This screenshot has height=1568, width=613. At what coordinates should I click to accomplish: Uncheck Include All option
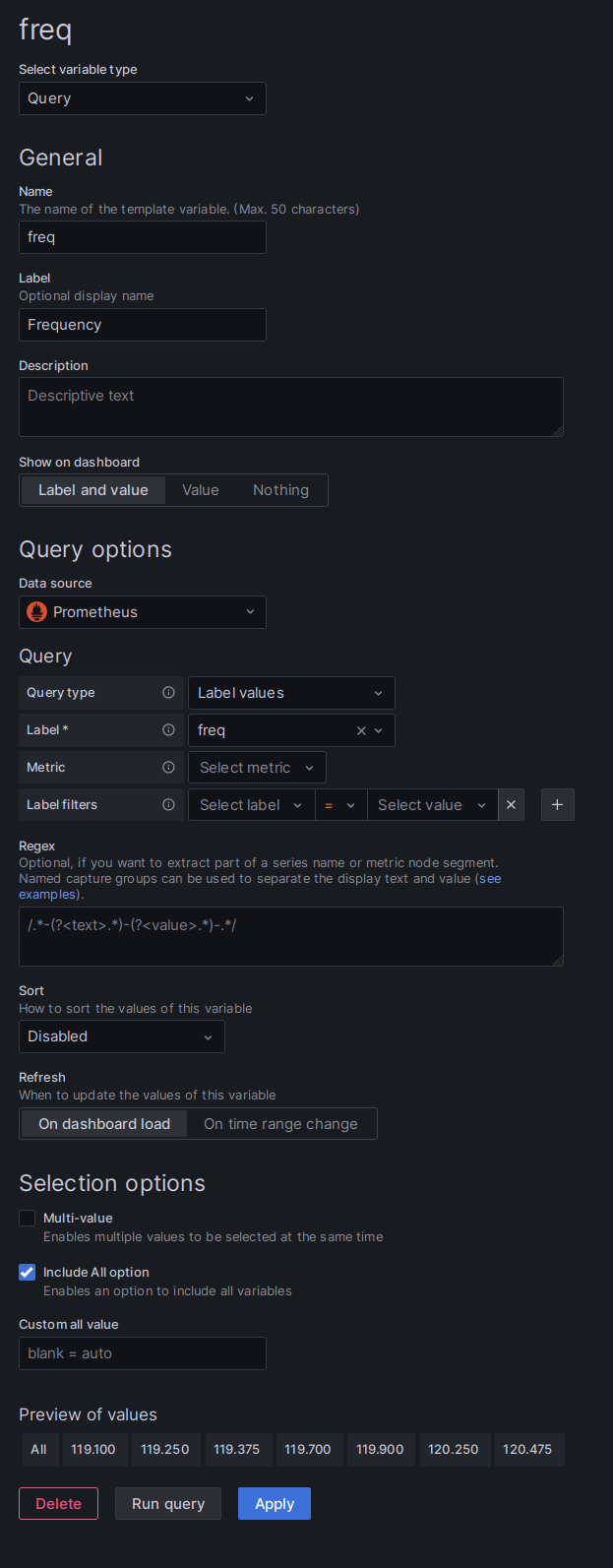(x=27, y=1272)
